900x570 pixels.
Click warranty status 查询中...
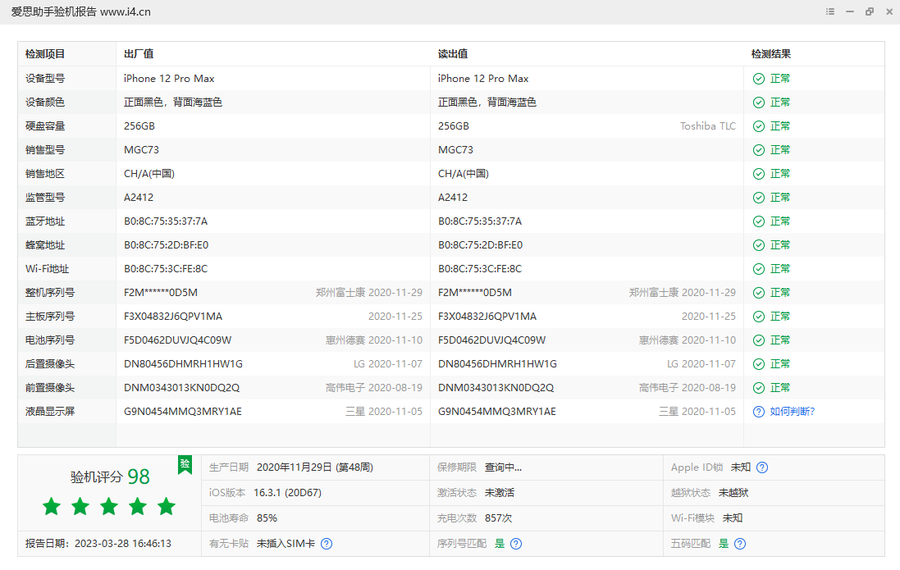pyautogui.click(x=503, y=468)
